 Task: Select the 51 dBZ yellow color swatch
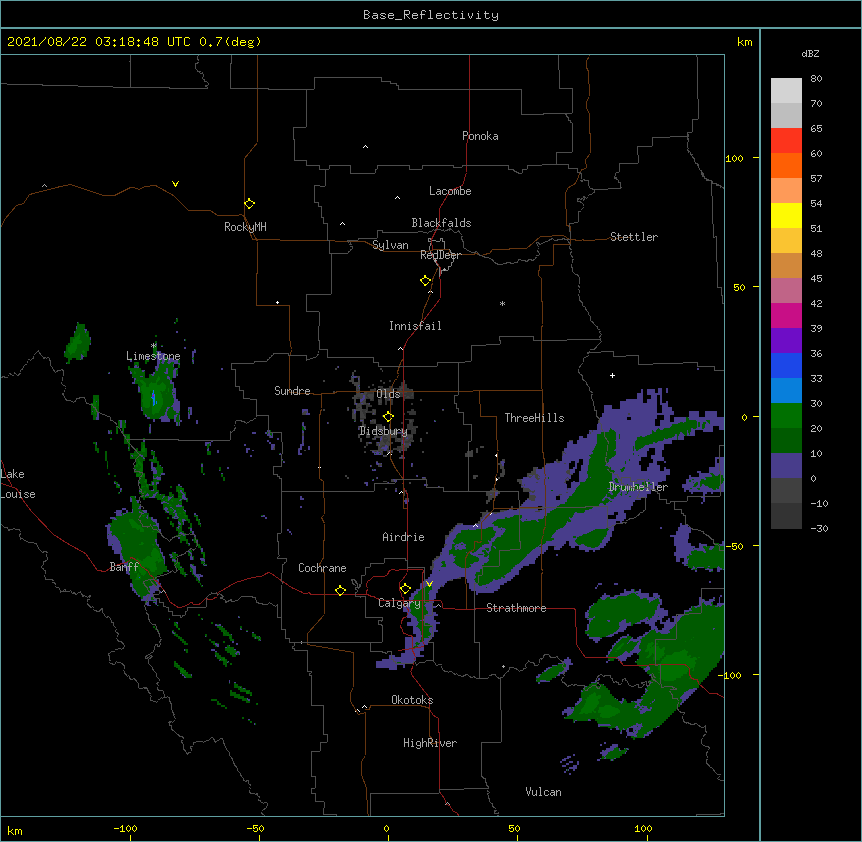786,215
